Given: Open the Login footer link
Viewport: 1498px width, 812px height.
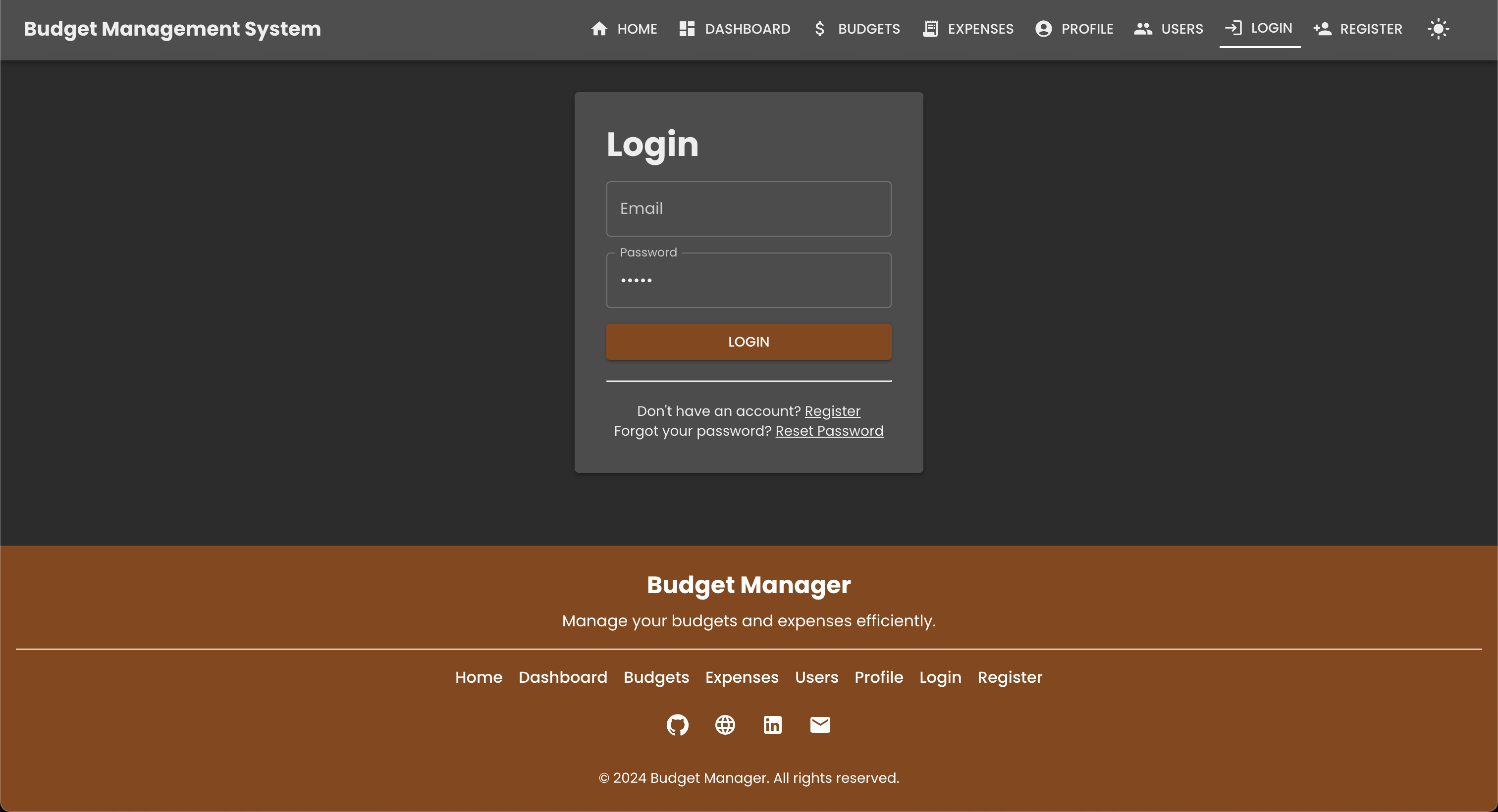Looking at the screenshot, I should pos(940,677).
